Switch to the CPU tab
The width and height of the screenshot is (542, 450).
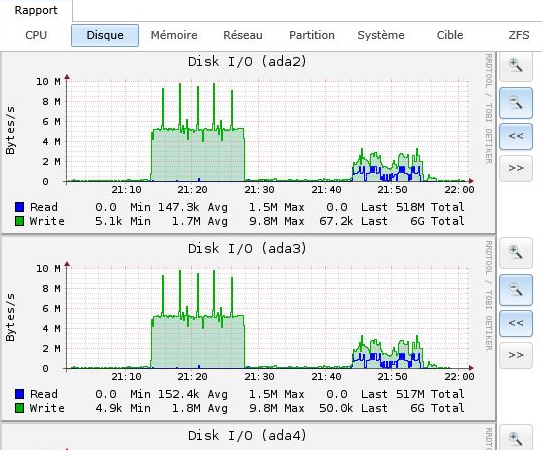[x=36, y=35]
